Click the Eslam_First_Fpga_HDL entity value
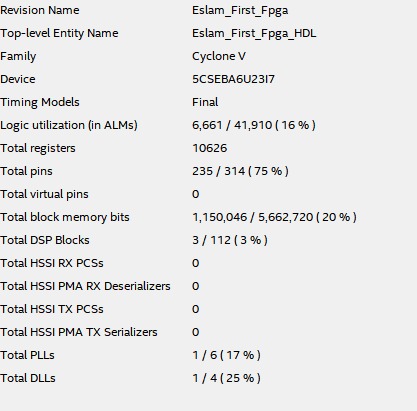The height and width of the screenshot is (411, 417). pos(254,34)
